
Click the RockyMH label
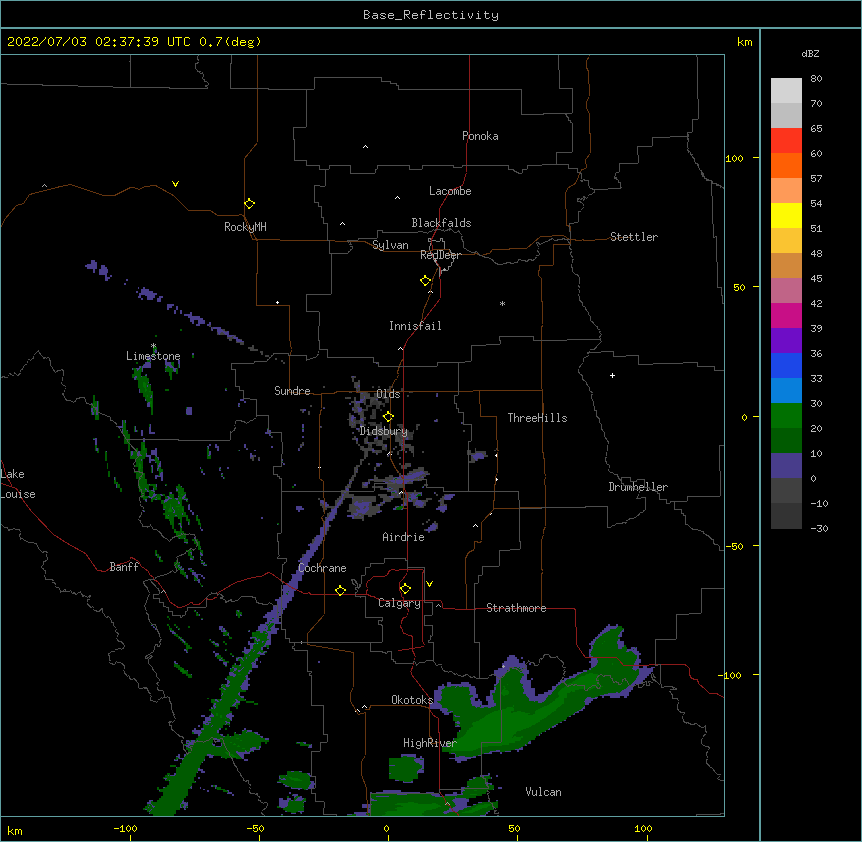point(245,227)
